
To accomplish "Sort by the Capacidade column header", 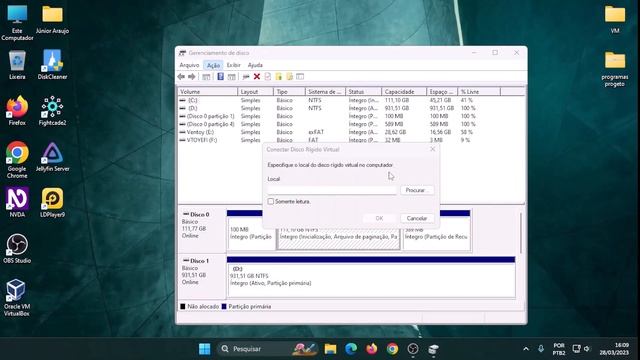I will pyautogui.click(x=404, y=92).
